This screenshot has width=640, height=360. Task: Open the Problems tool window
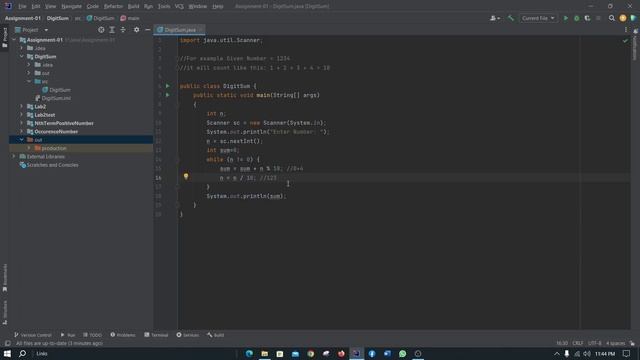pos(123,335)
